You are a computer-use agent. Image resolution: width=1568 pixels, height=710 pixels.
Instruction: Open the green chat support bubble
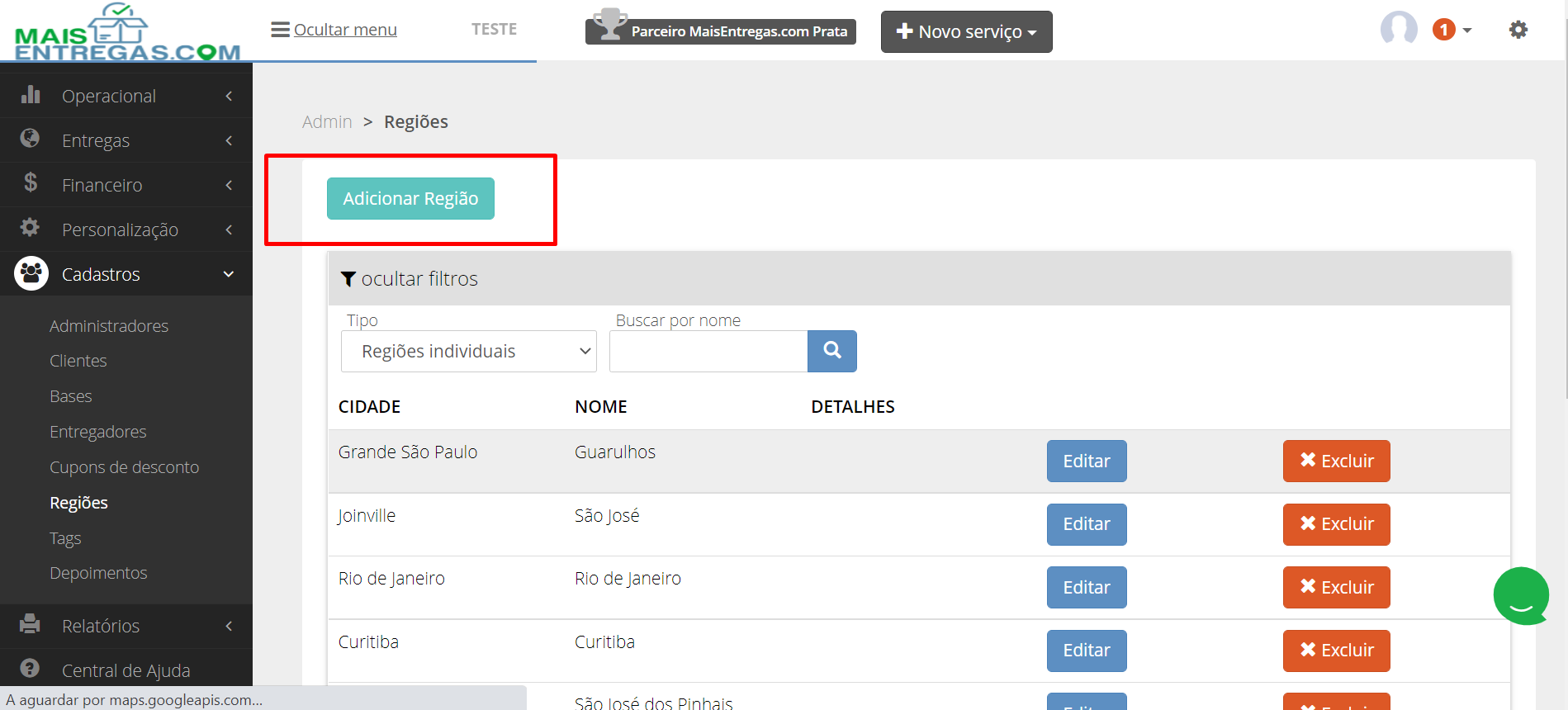point(1521,596)
